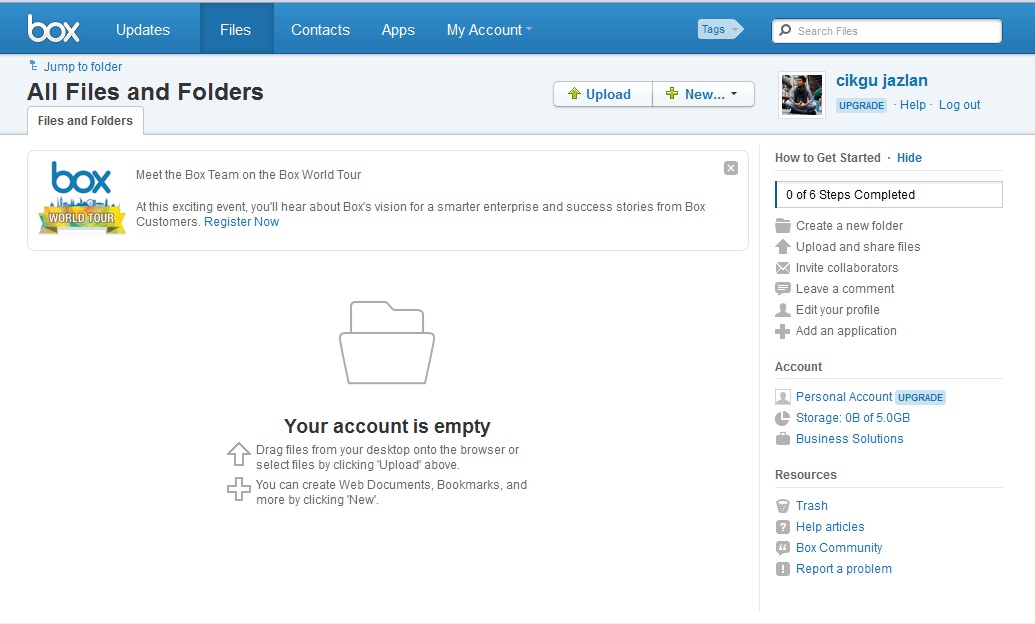Click the Box logo

pos(54,27)
